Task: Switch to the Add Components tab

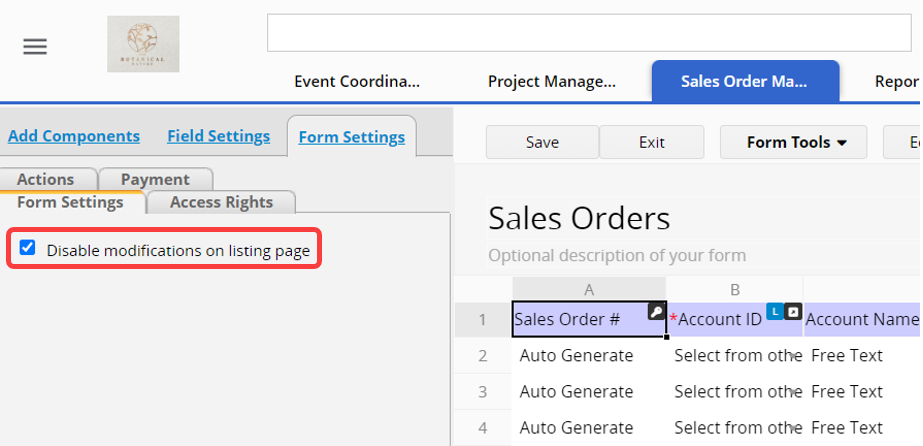Action: [x=74, y=136]
